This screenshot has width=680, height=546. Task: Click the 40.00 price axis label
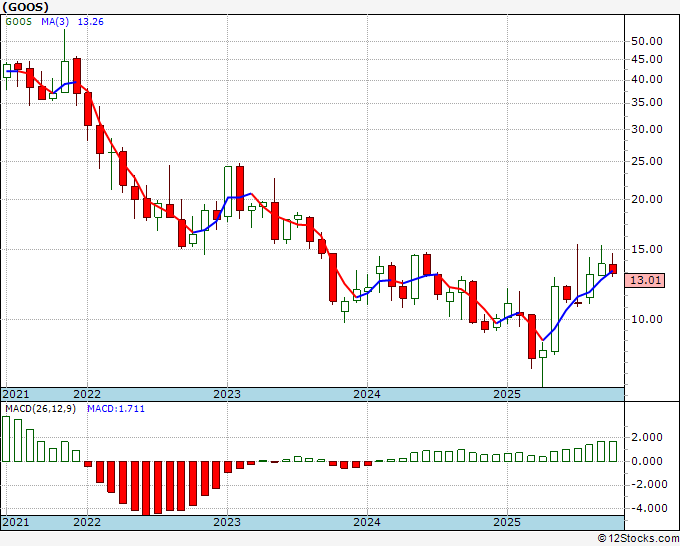pos(647,80)
